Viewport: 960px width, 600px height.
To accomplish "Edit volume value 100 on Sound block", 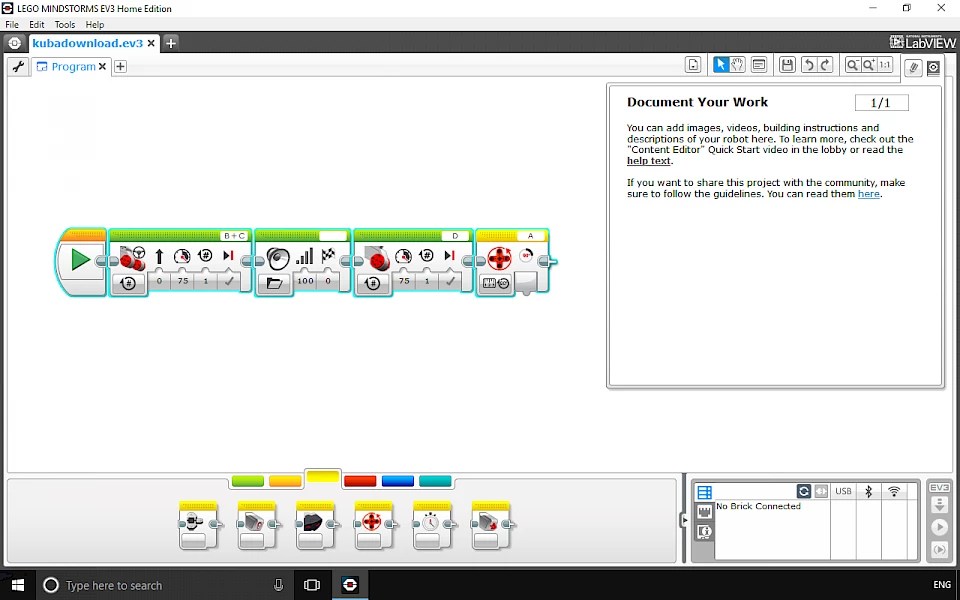I will pyautogui.click(x=305, y=281).
